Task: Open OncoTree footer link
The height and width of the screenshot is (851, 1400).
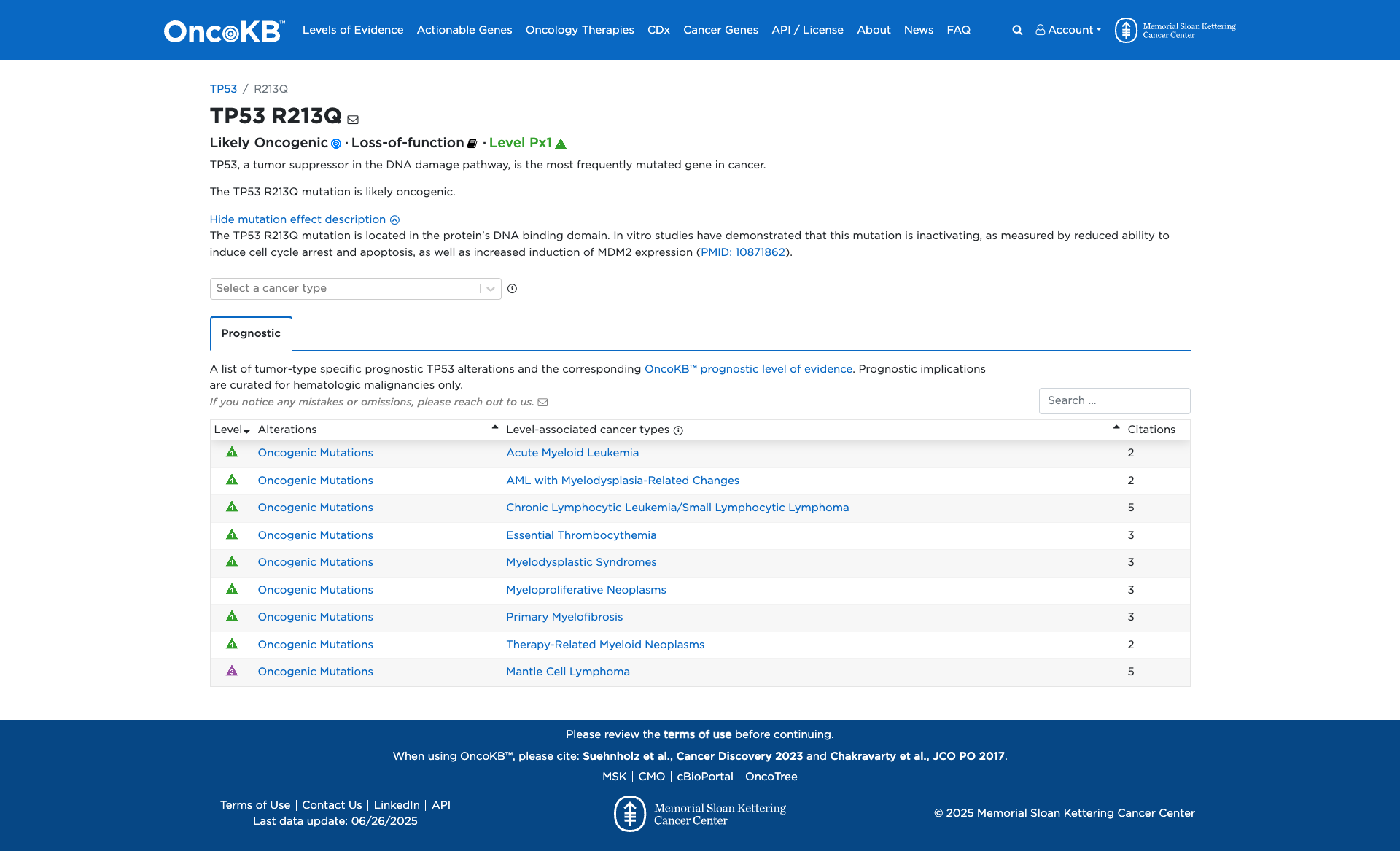Action: (x=771, y=777)
